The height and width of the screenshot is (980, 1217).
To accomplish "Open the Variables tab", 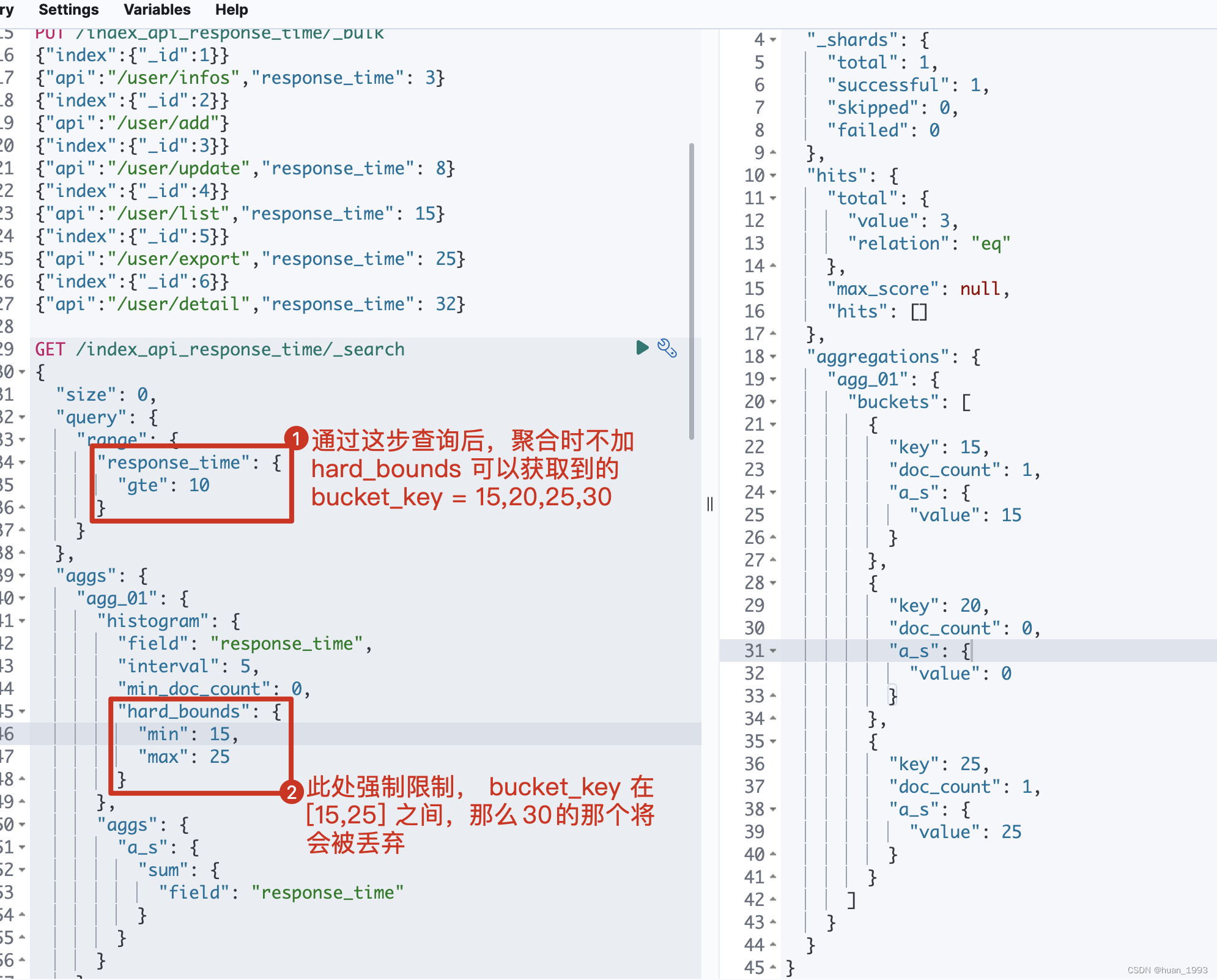I will [x=157, y=10].
